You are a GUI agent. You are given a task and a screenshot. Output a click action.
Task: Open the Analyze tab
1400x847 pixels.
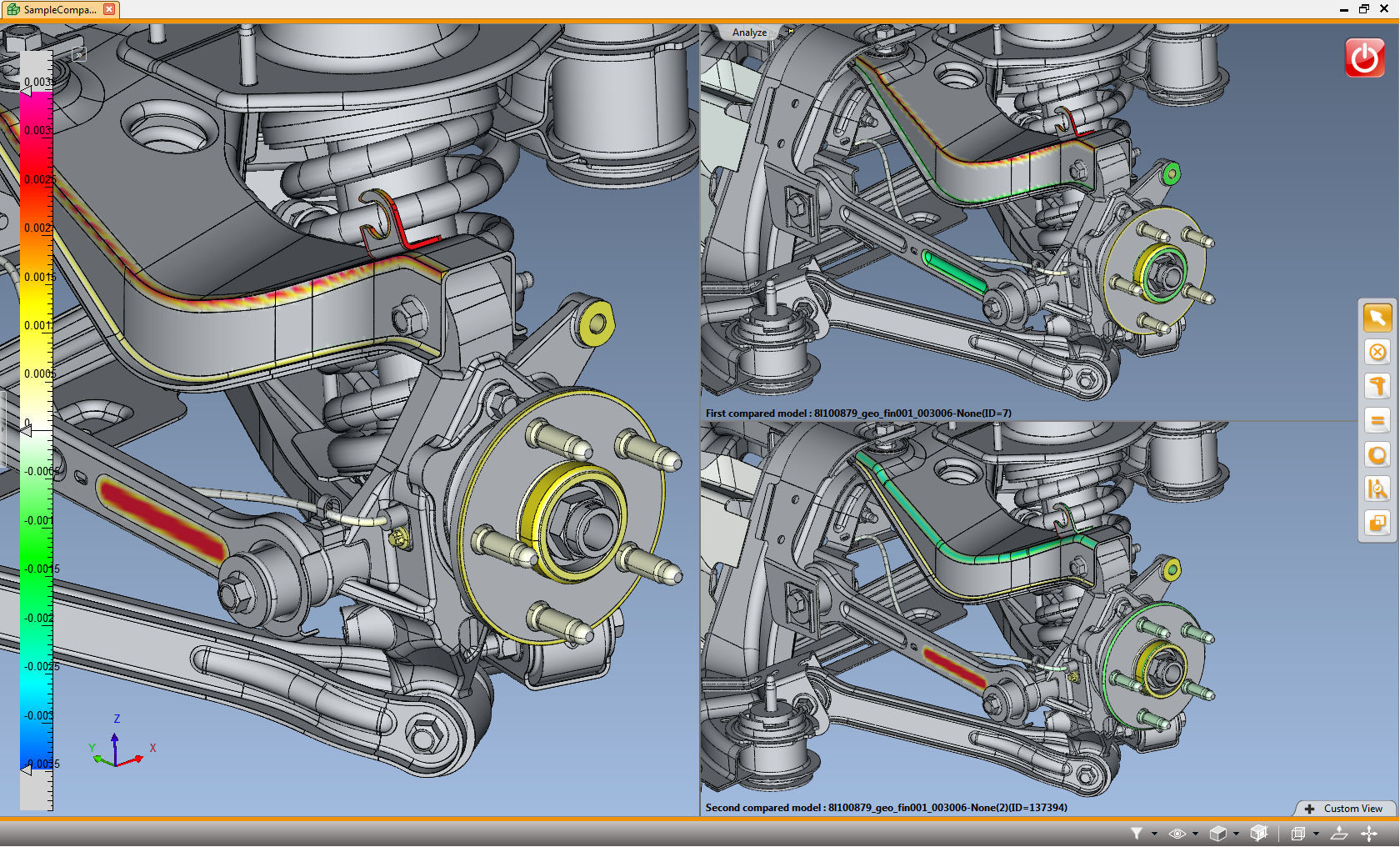coord(749,33)
